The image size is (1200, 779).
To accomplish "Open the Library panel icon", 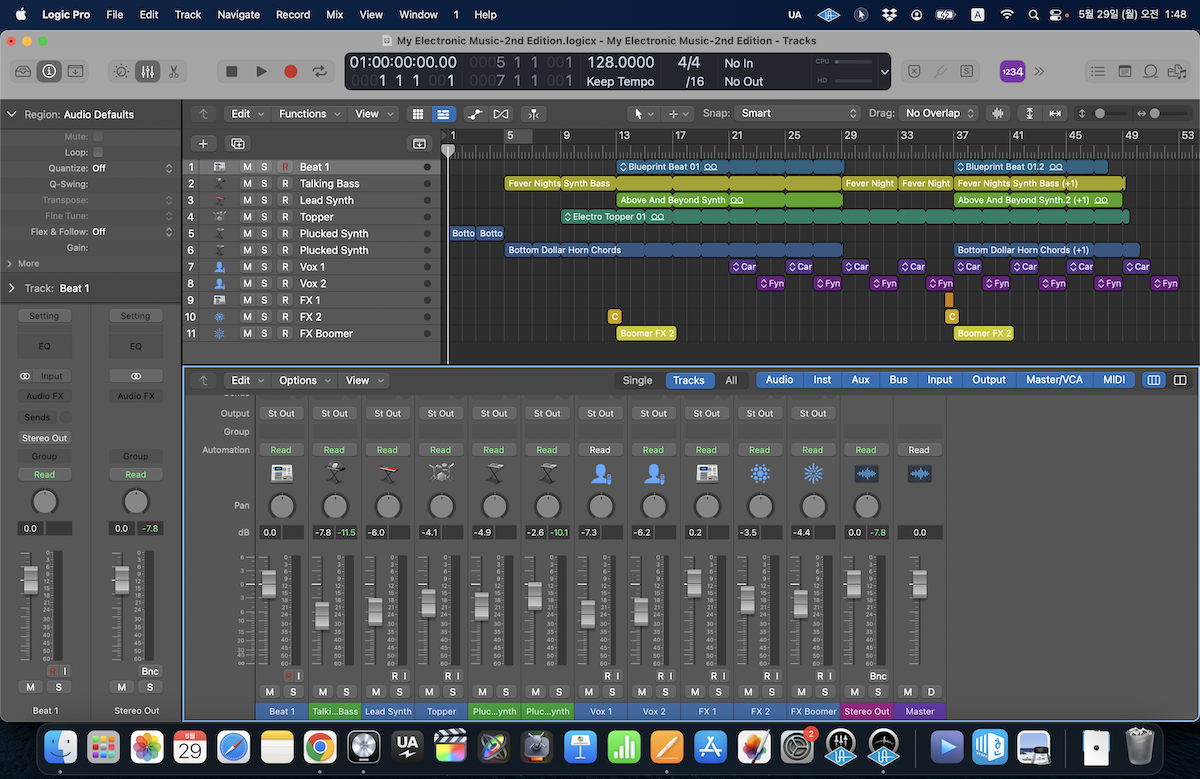I will coord(22,71).
